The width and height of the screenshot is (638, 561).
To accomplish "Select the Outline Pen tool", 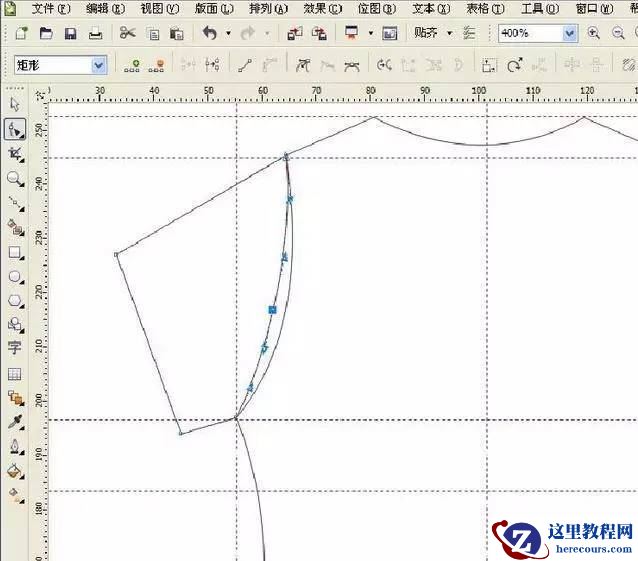I will point(16,446).
